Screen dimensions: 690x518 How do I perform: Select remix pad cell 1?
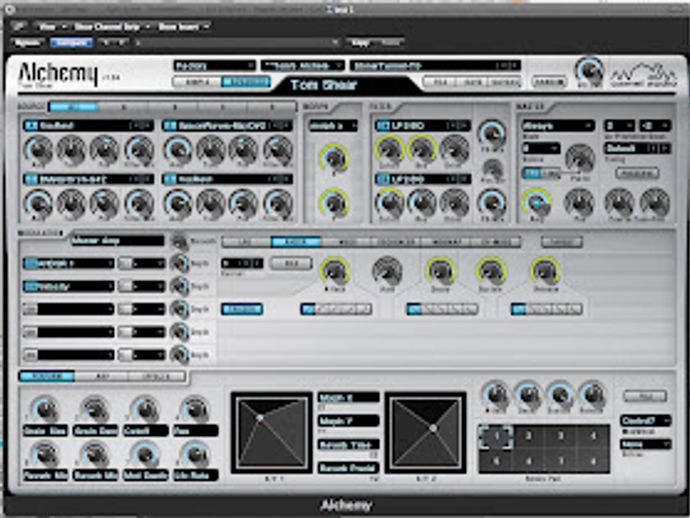[x=496, y=437]
